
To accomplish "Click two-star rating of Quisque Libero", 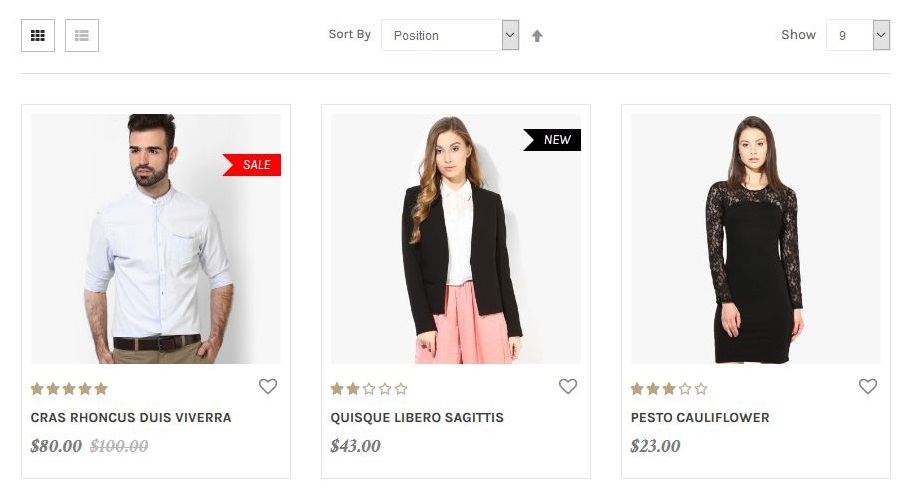I will [369, 389].
